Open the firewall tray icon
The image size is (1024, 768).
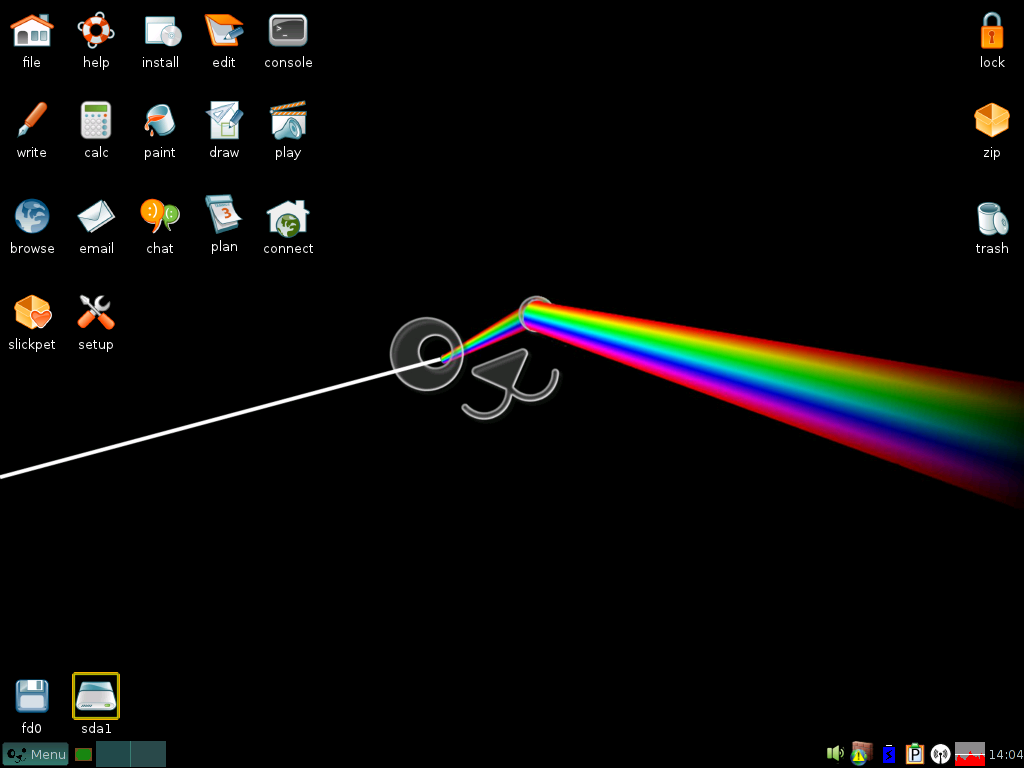861,753
